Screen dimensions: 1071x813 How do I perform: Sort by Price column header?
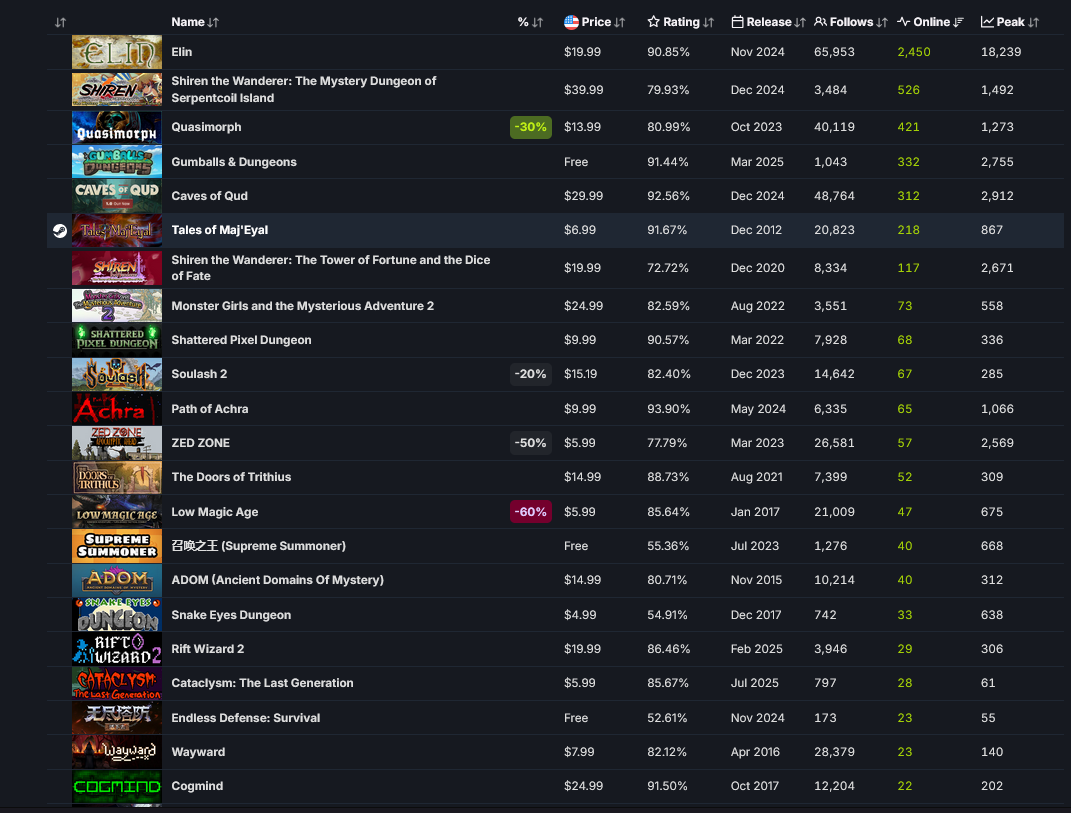pos(594,22)
